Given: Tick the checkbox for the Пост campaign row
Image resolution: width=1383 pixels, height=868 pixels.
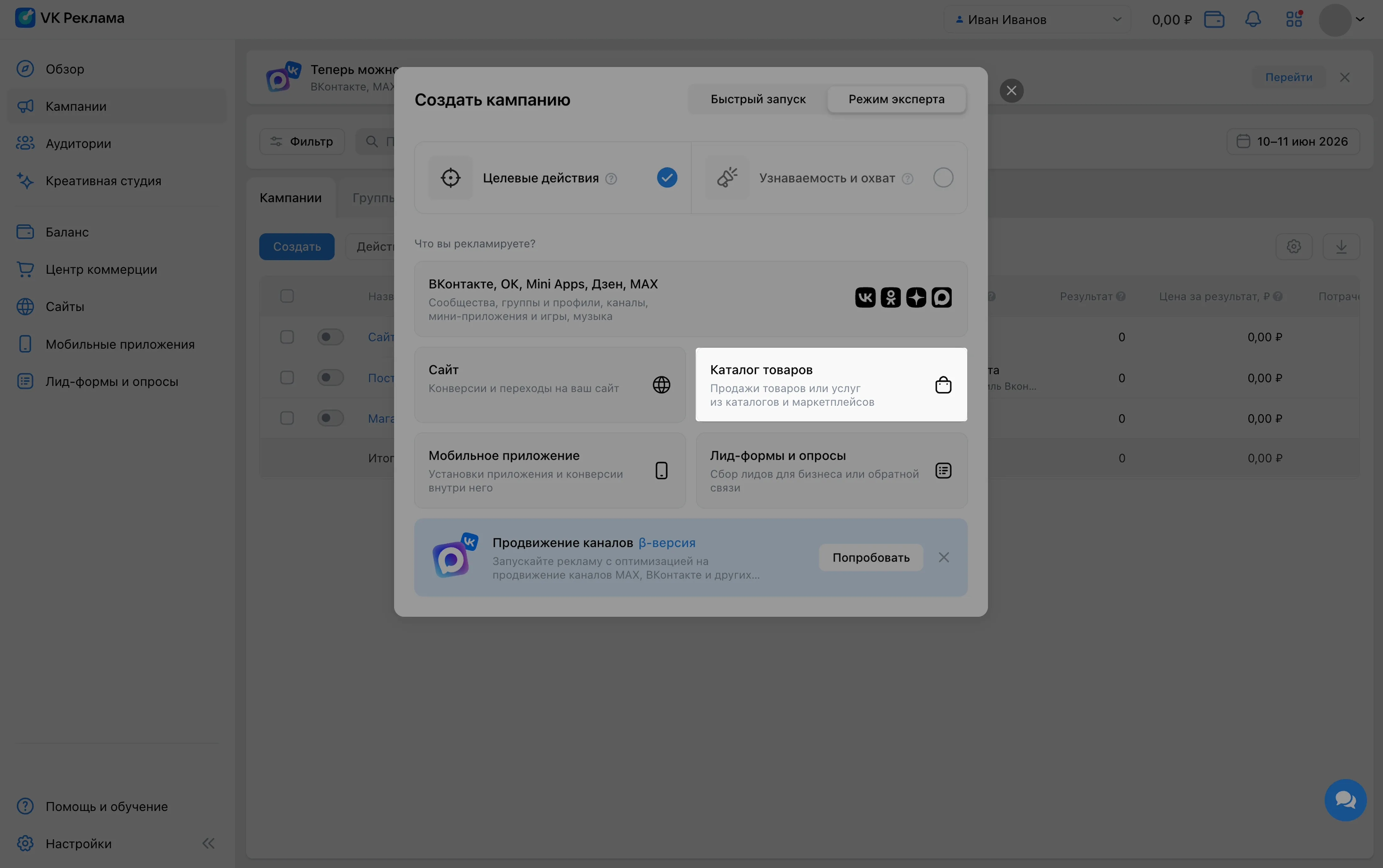Looking at the screenshot, I should [287, 378].
